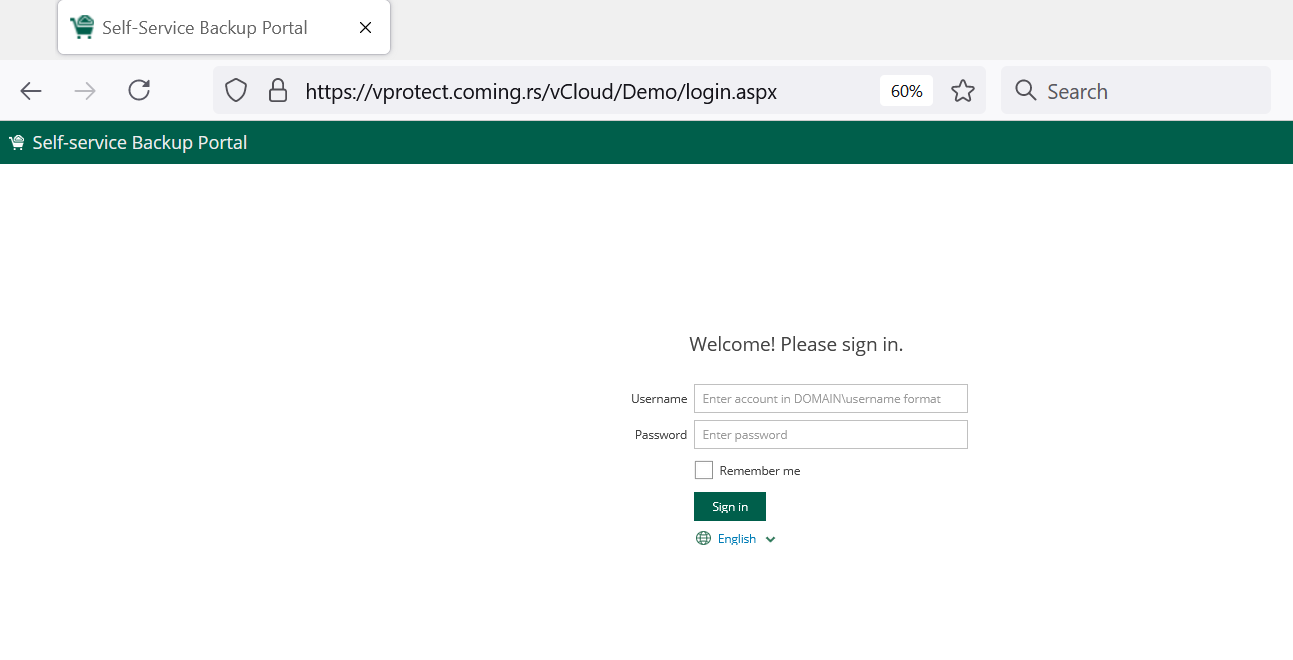Click the globe icon next to the language selector

point(703,538)
